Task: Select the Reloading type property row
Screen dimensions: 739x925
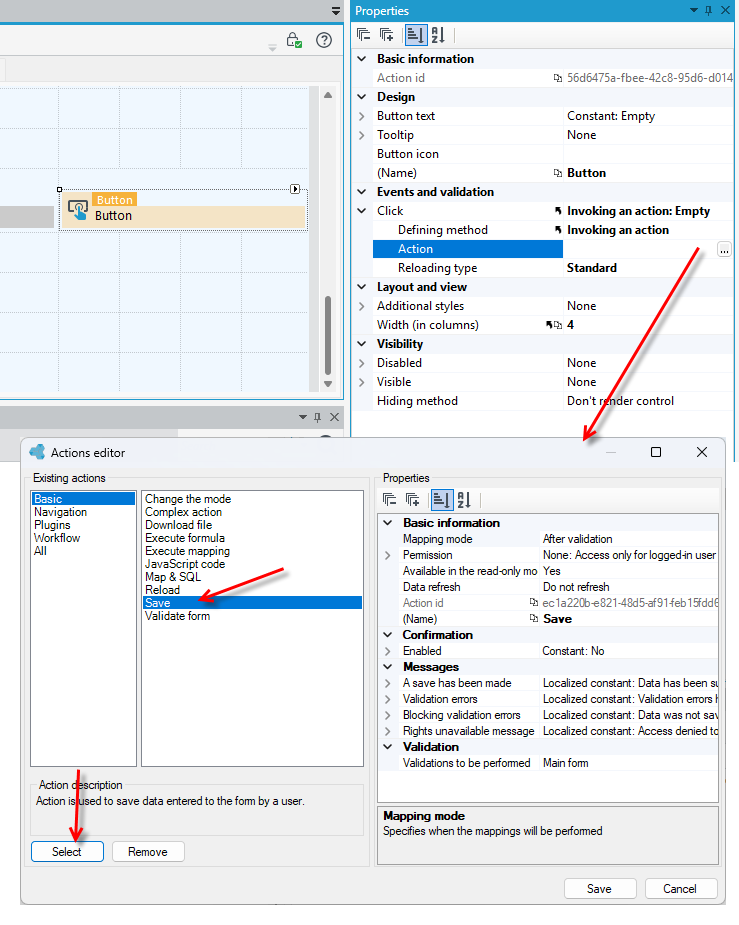Action: pyautogui.click(x=553, y=268)
